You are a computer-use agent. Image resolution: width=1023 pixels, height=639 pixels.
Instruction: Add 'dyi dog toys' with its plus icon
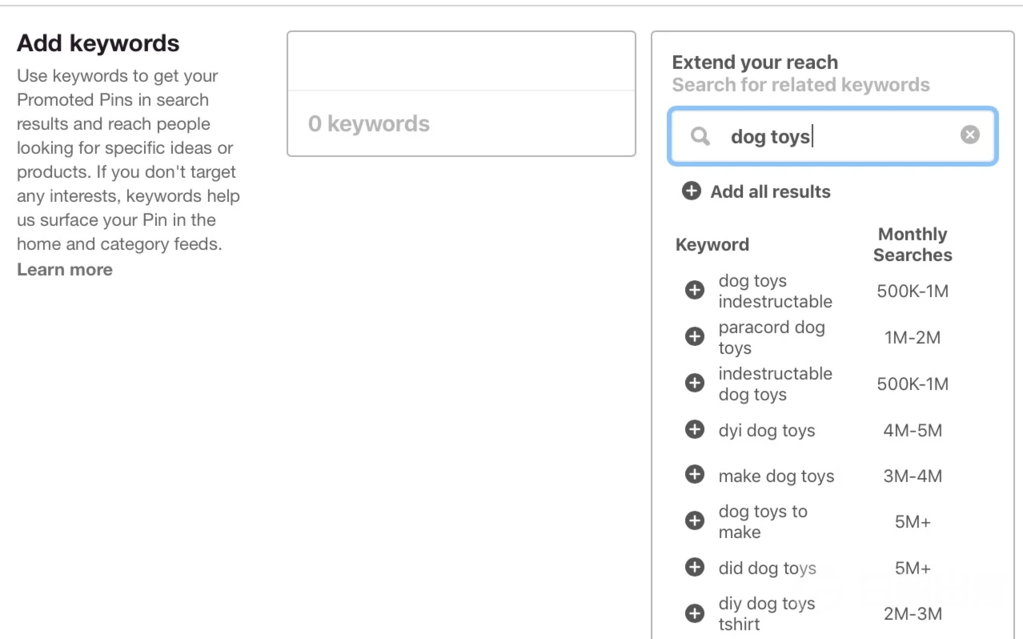[694, 430]
